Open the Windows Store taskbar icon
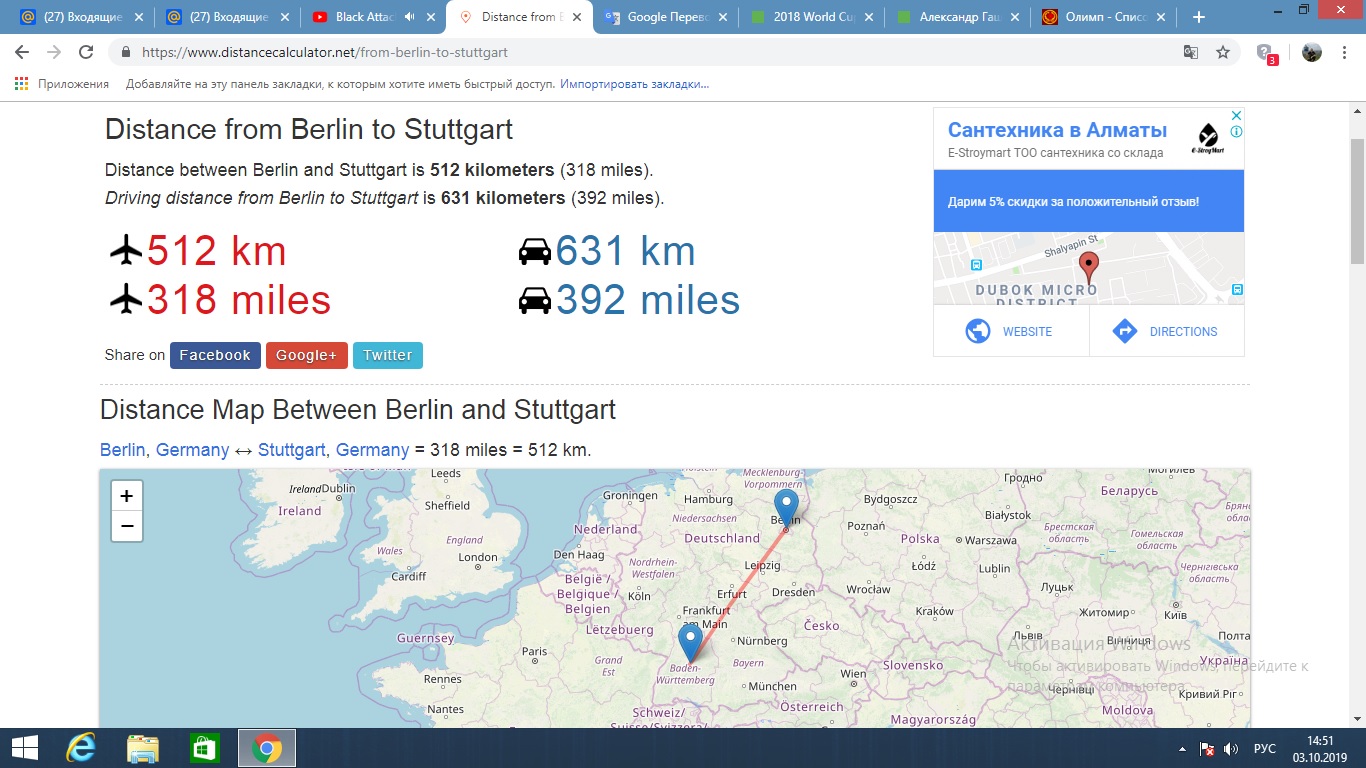1366x768 pixels. (x=204, y=748)
